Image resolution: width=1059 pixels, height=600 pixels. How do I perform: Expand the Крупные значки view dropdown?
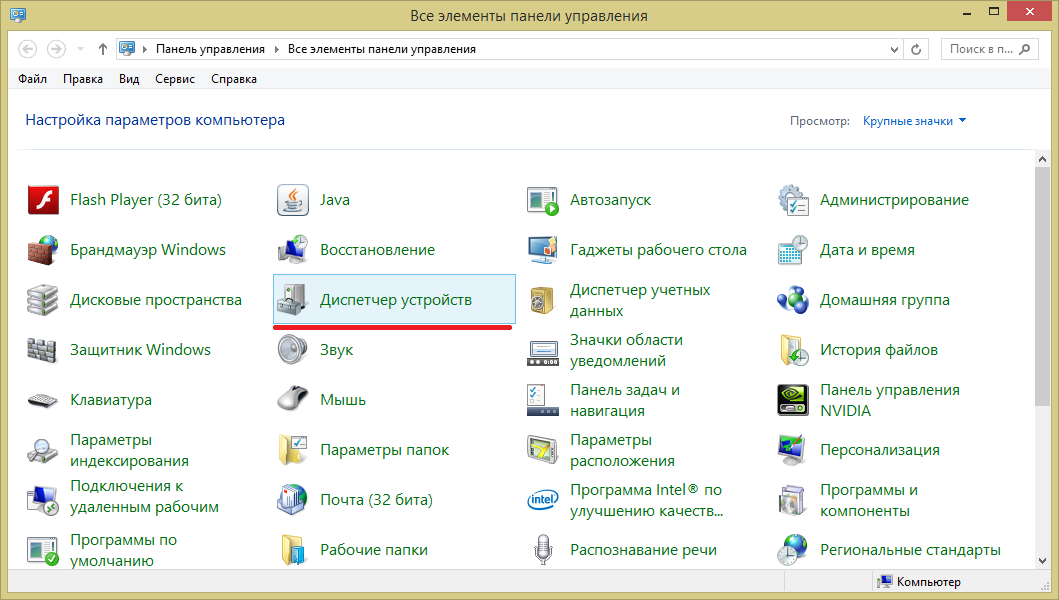pos(914,121)
